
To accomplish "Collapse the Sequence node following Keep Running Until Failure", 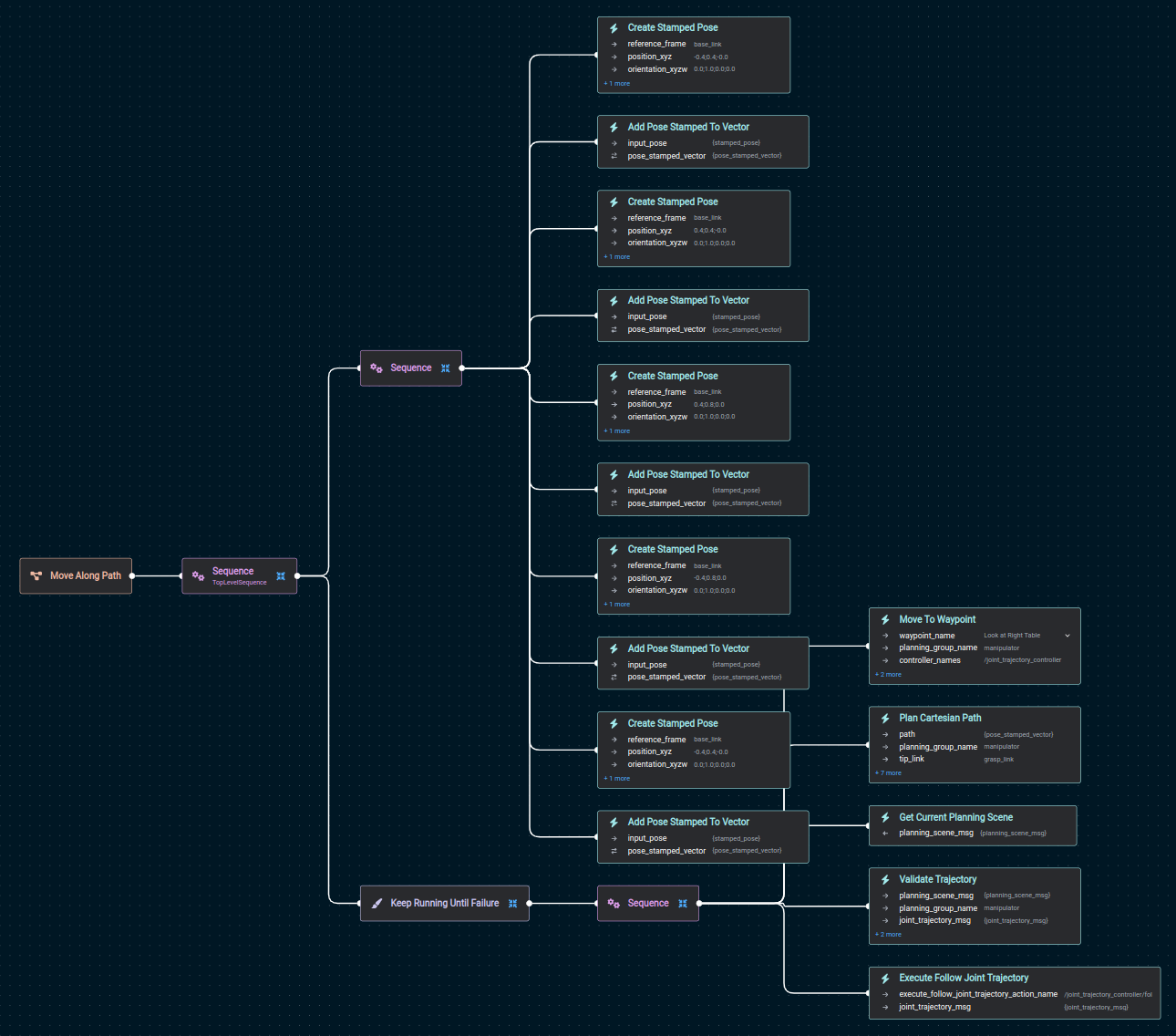I will [x=683, y=903].
